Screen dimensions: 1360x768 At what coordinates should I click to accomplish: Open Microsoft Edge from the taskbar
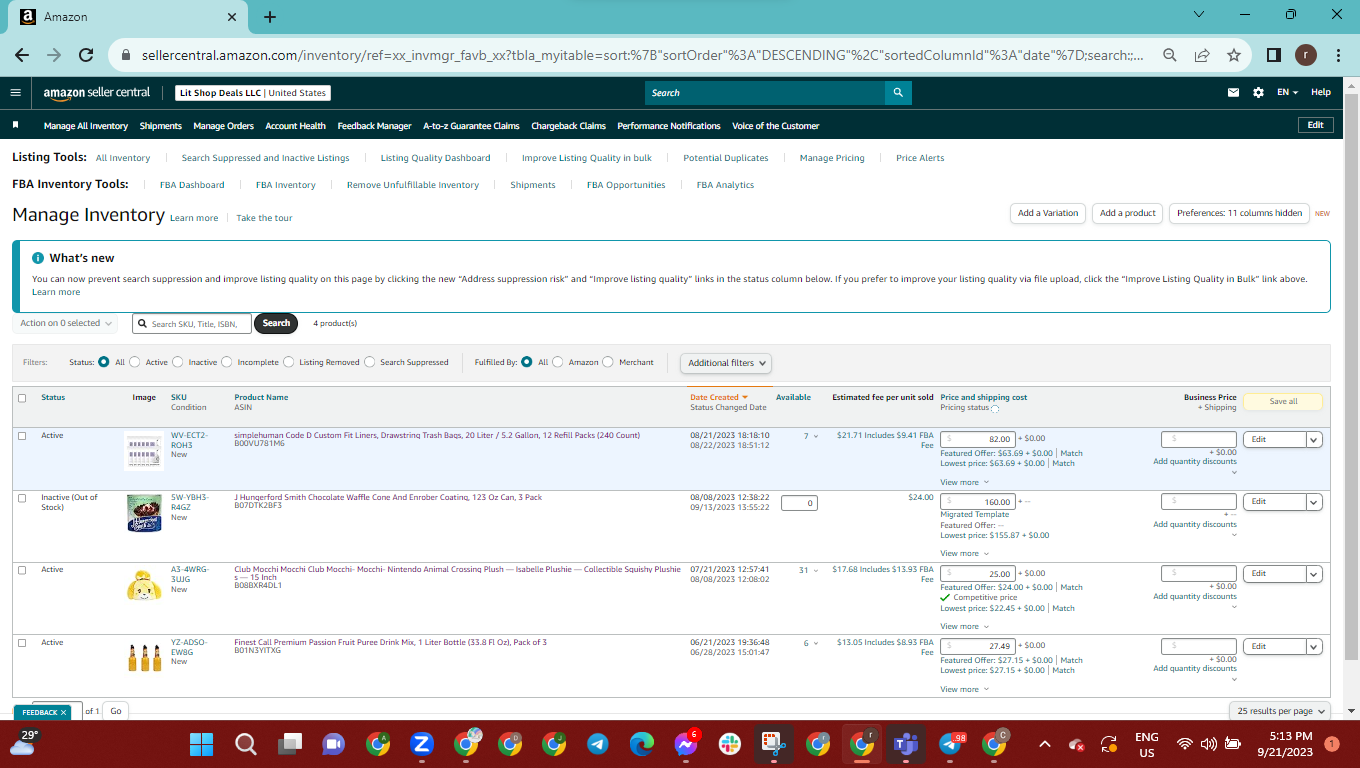point(641,744)
